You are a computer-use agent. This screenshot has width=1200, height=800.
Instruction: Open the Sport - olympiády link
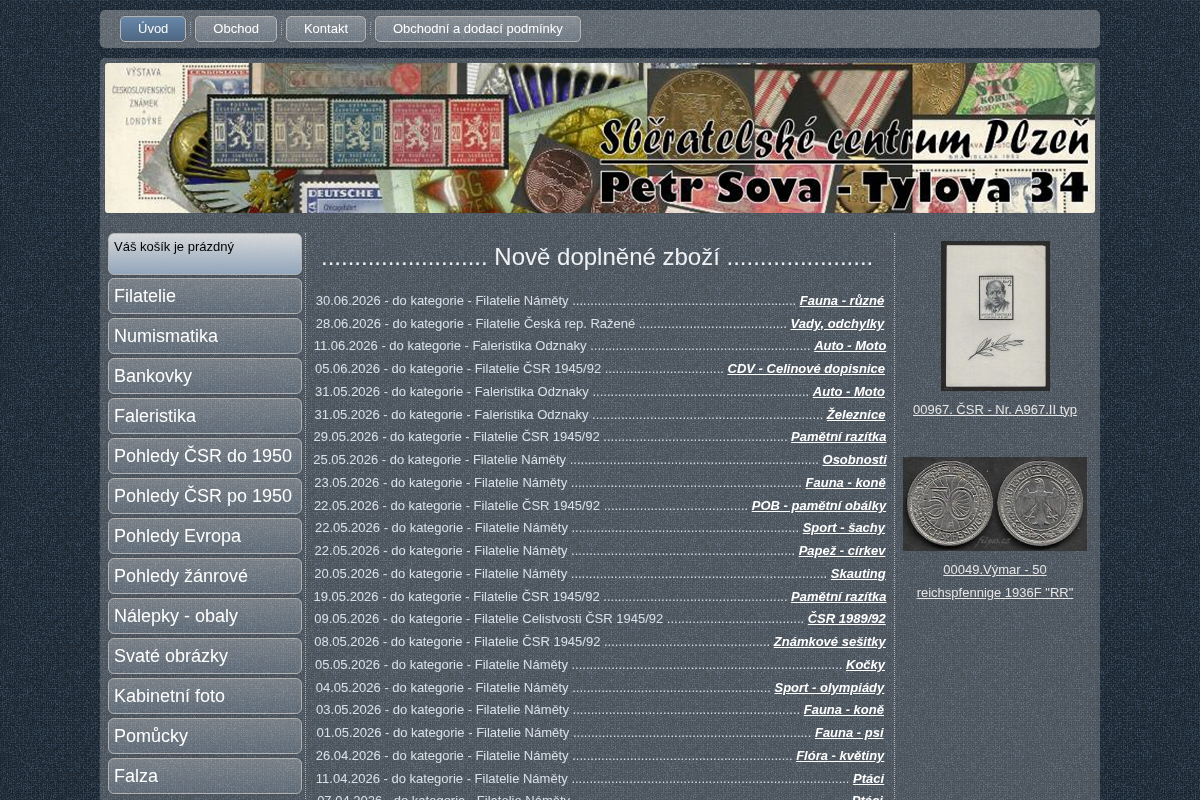830,688
